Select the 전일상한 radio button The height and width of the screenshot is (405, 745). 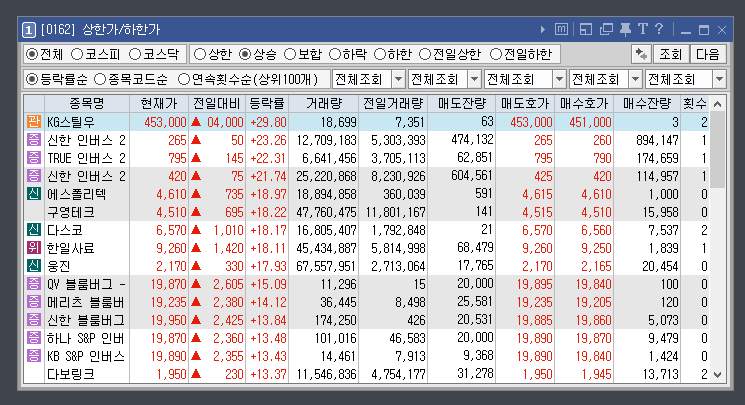tap(425, 54)
